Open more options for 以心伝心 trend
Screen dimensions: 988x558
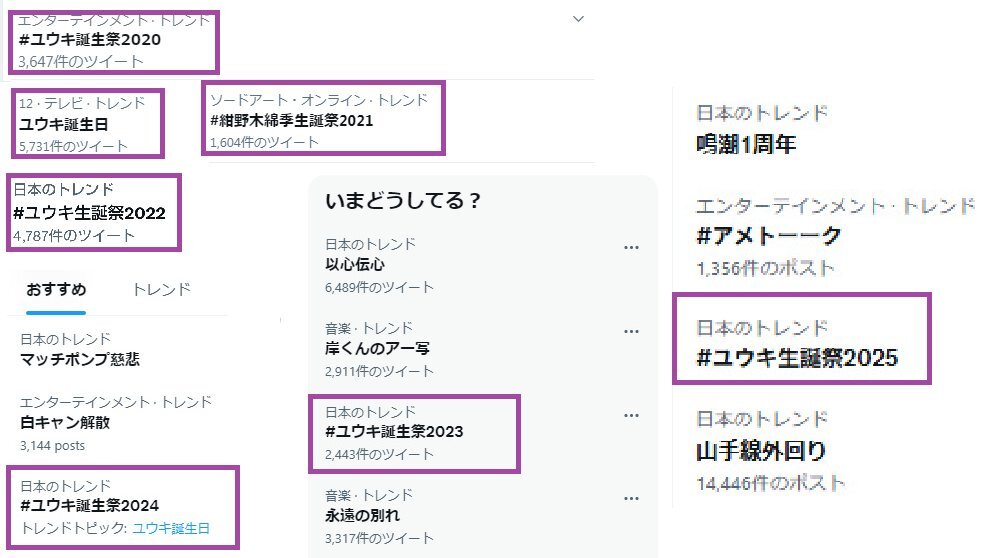[x=631, y=248]
